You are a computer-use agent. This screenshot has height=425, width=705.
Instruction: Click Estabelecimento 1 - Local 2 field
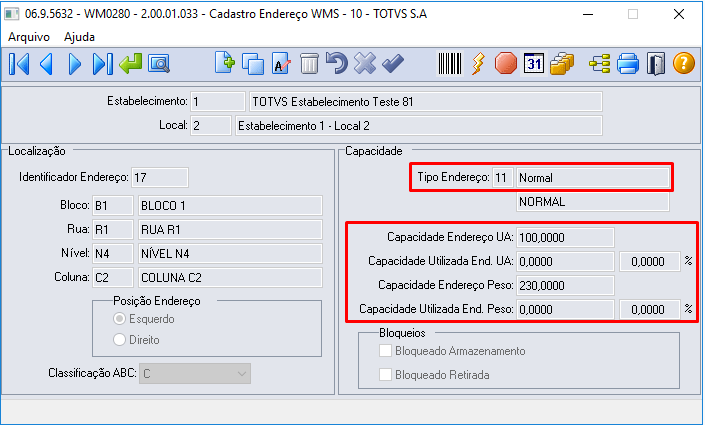point(419,125)
